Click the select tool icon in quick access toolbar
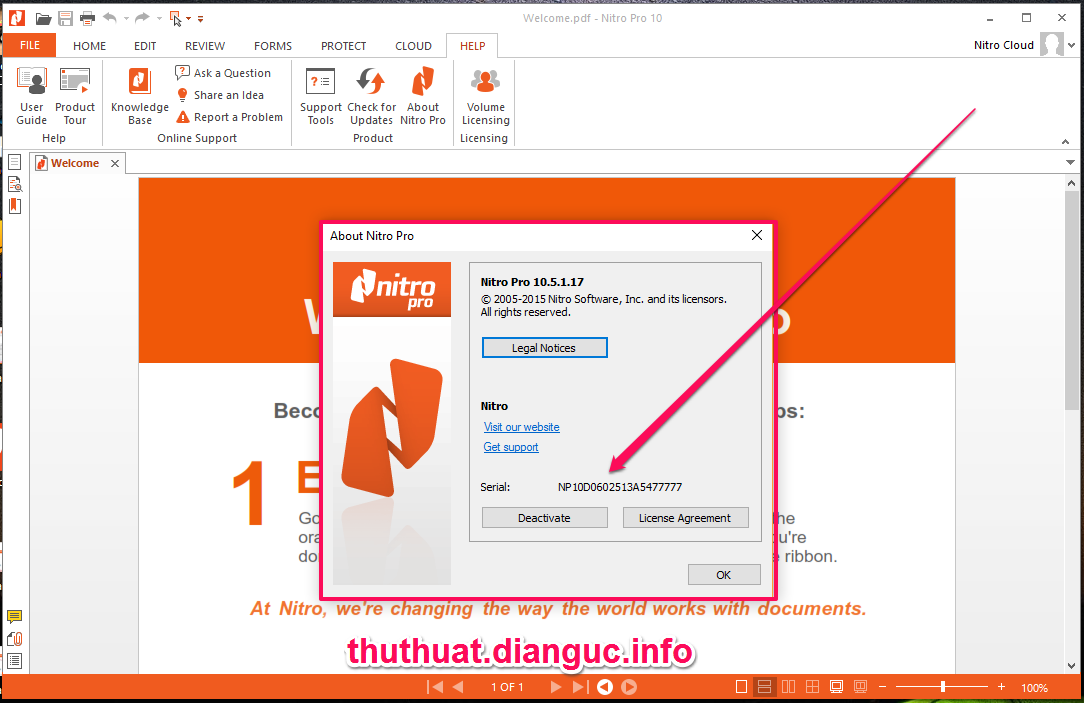Viewport: 1084px width, 703px height. [176, 18]
